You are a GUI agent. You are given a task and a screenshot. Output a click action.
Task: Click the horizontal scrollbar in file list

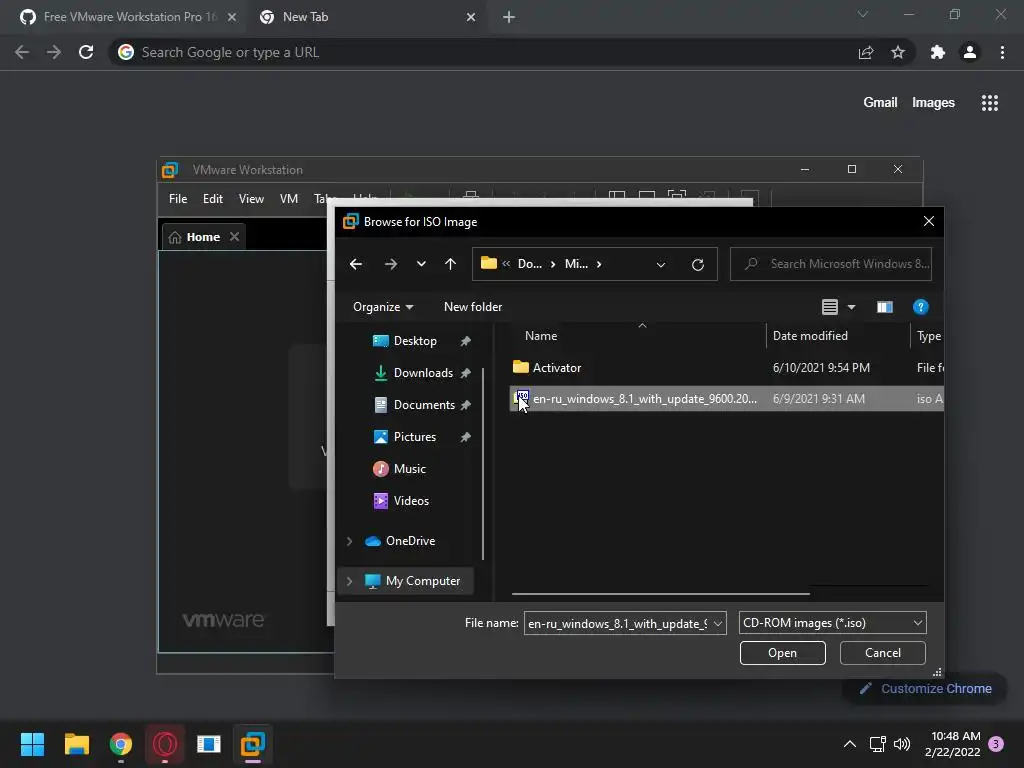click(660, 594)
